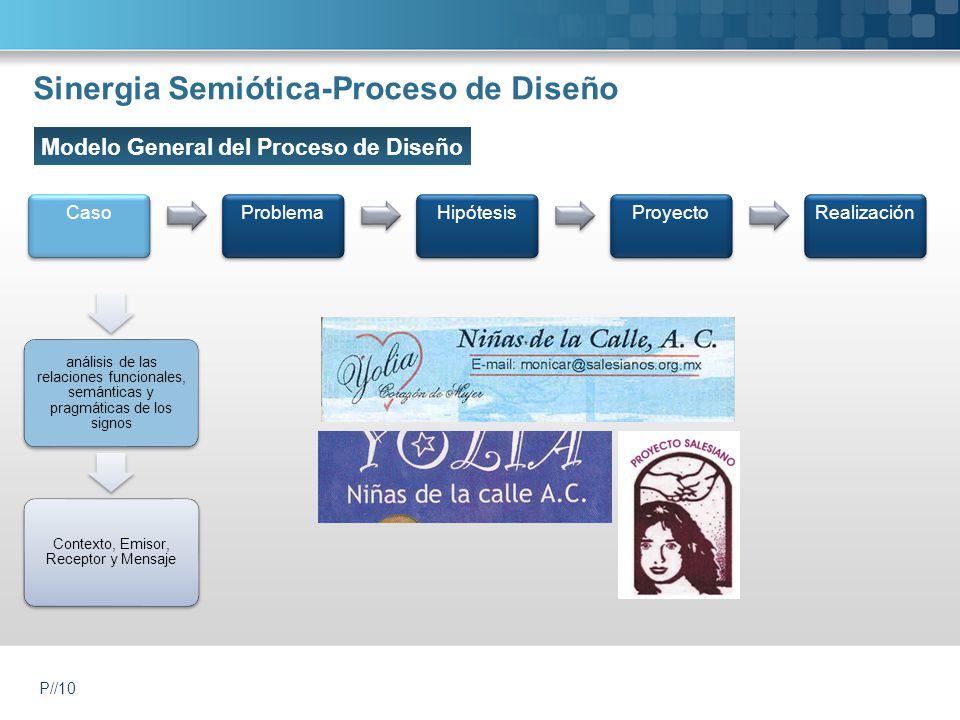The width and height of the screenshot is (960, 720).
Task: Click the slide title 'Sinergia Semiótica-Proceso de Diseño'
Action: point(326,88)
